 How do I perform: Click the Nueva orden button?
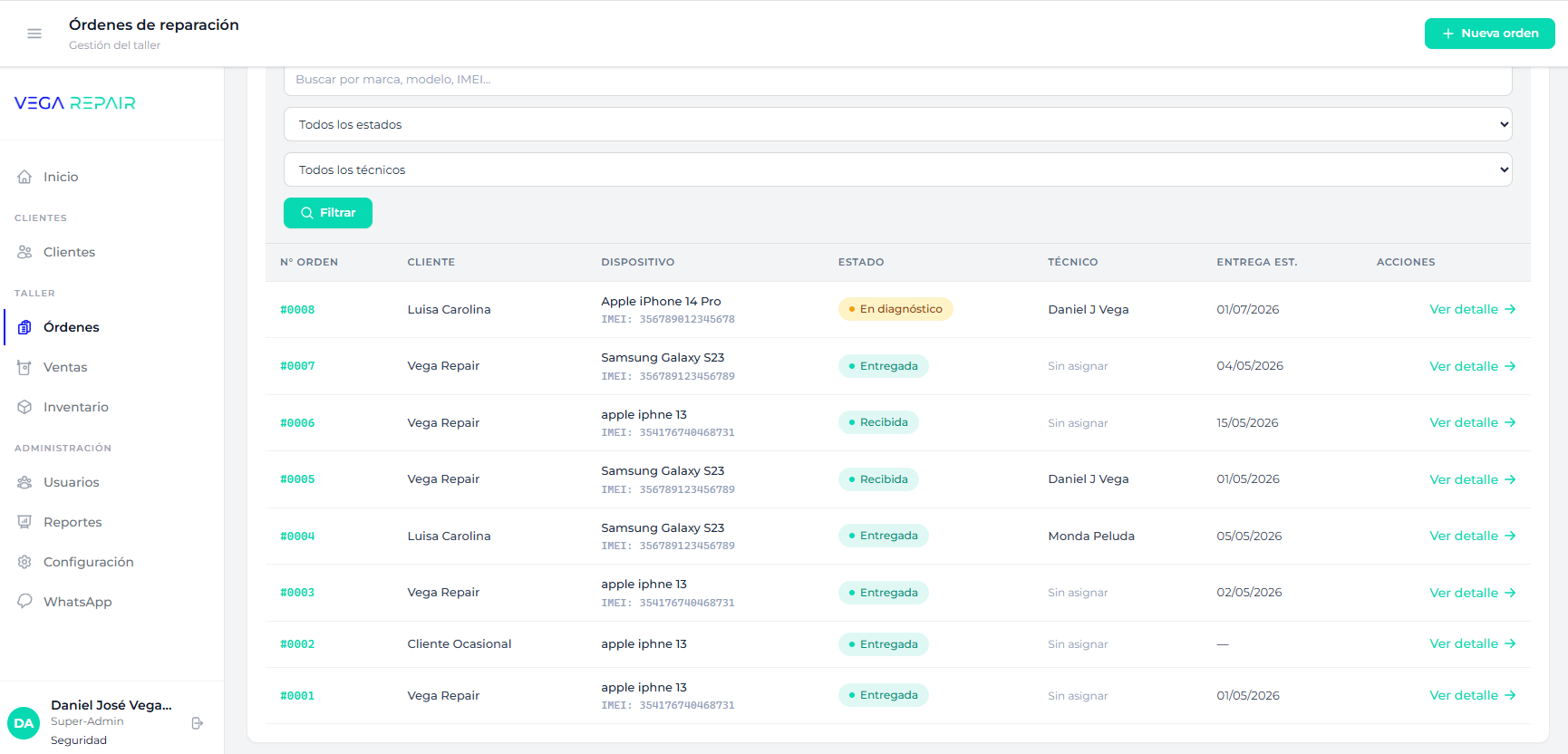point(1489,34)
